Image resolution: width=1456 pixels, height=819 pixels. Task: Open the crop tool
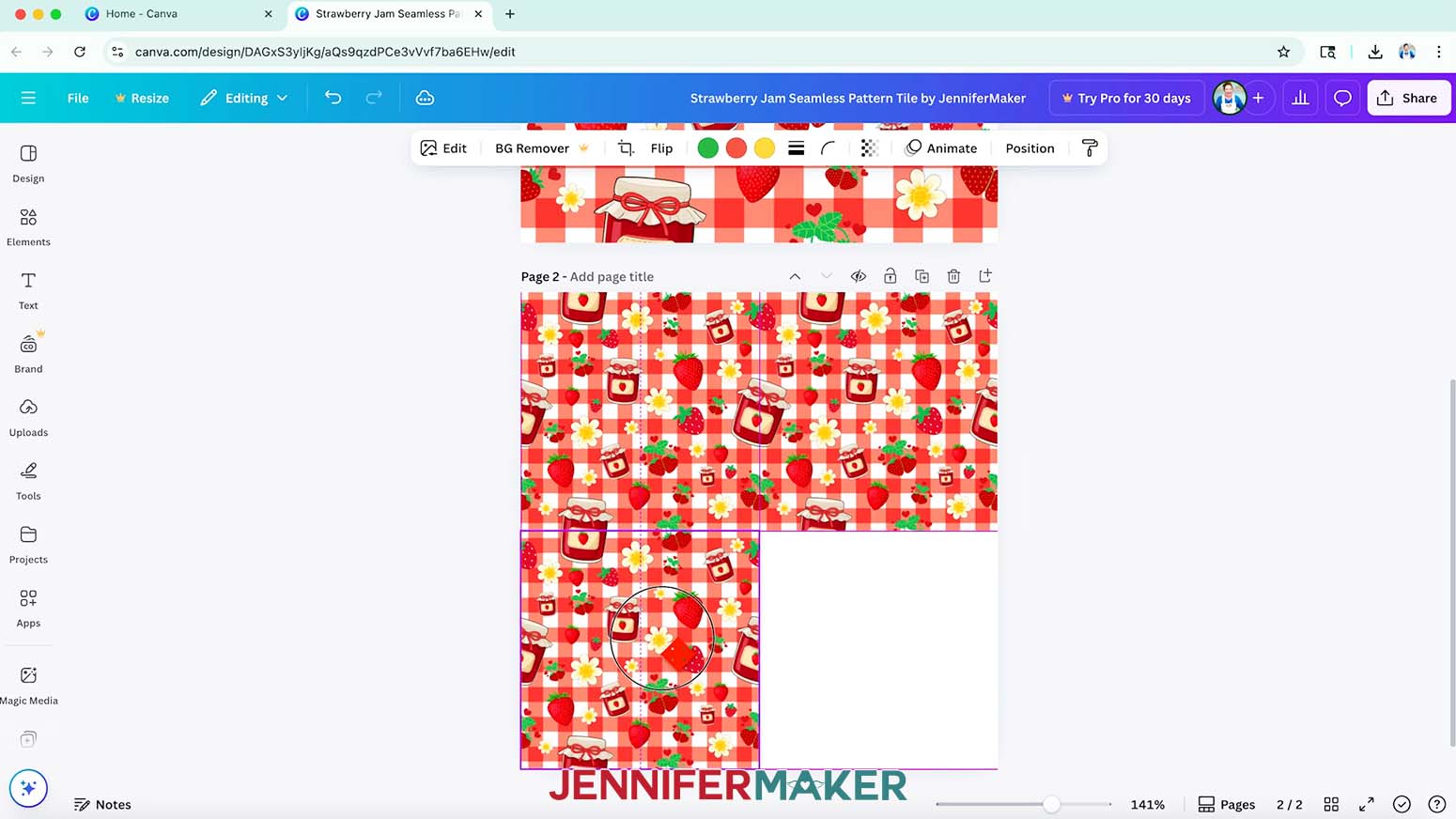pyautogui.click(x=626, y=148)
